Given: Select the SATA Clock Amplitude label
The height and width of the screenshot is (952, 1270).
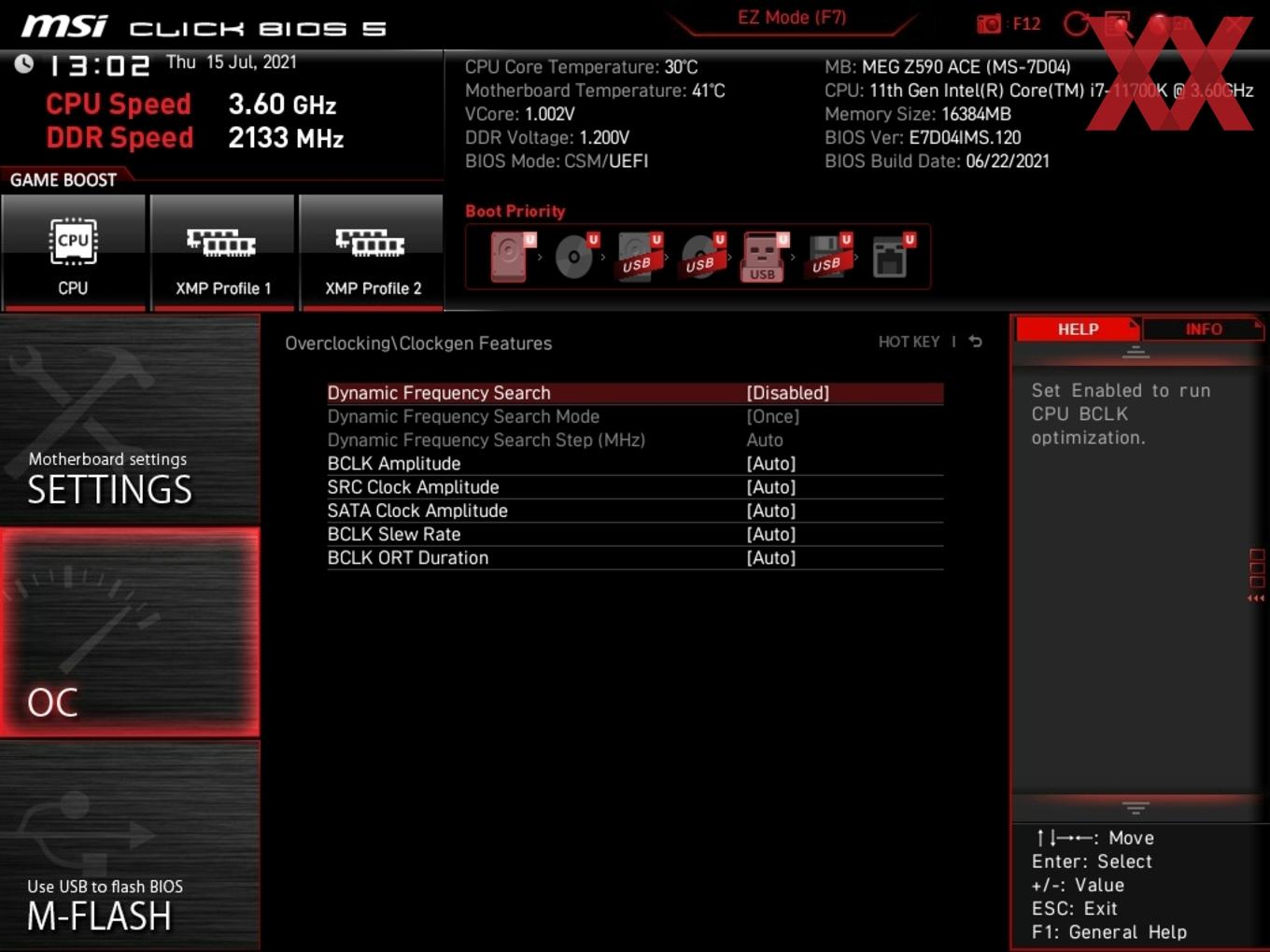Looking at the screenshot, I should 417,511.
